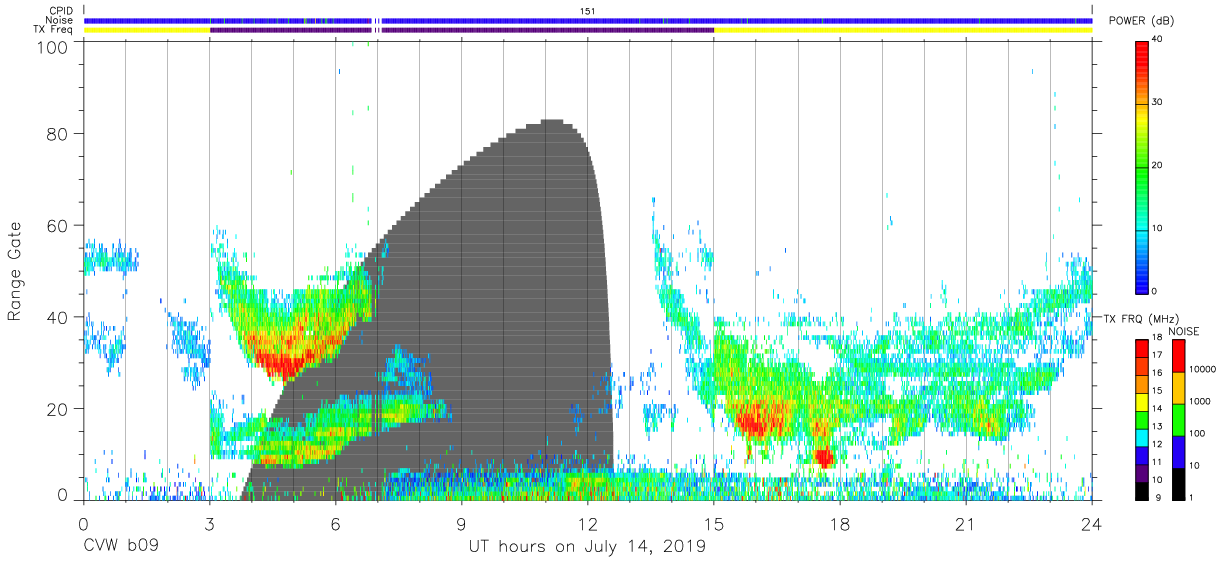Click the TX FRQ (MHz) color bar
The height and width of the screenshot is (567, 1228).
click(x=1142, y=420)
